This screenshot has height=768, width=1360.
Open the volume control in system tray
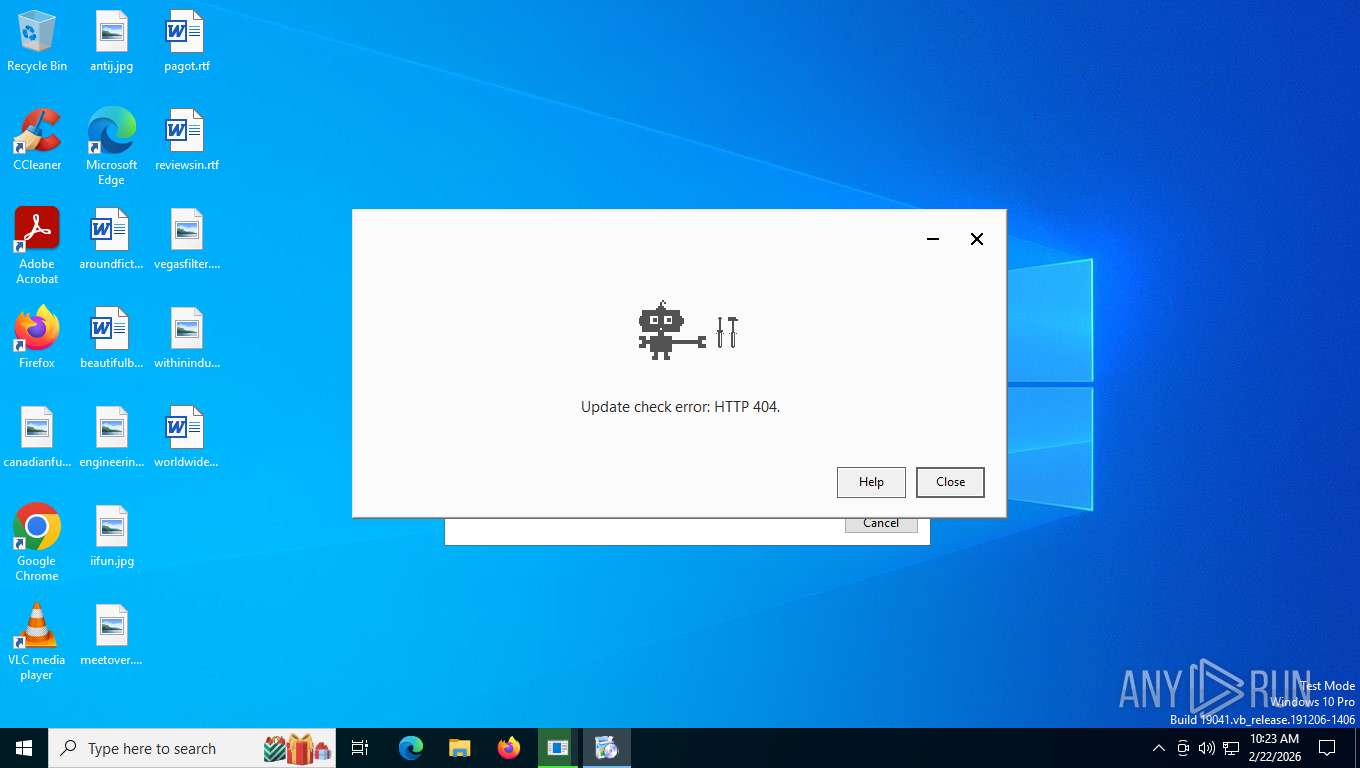(x=1207, y=748)
